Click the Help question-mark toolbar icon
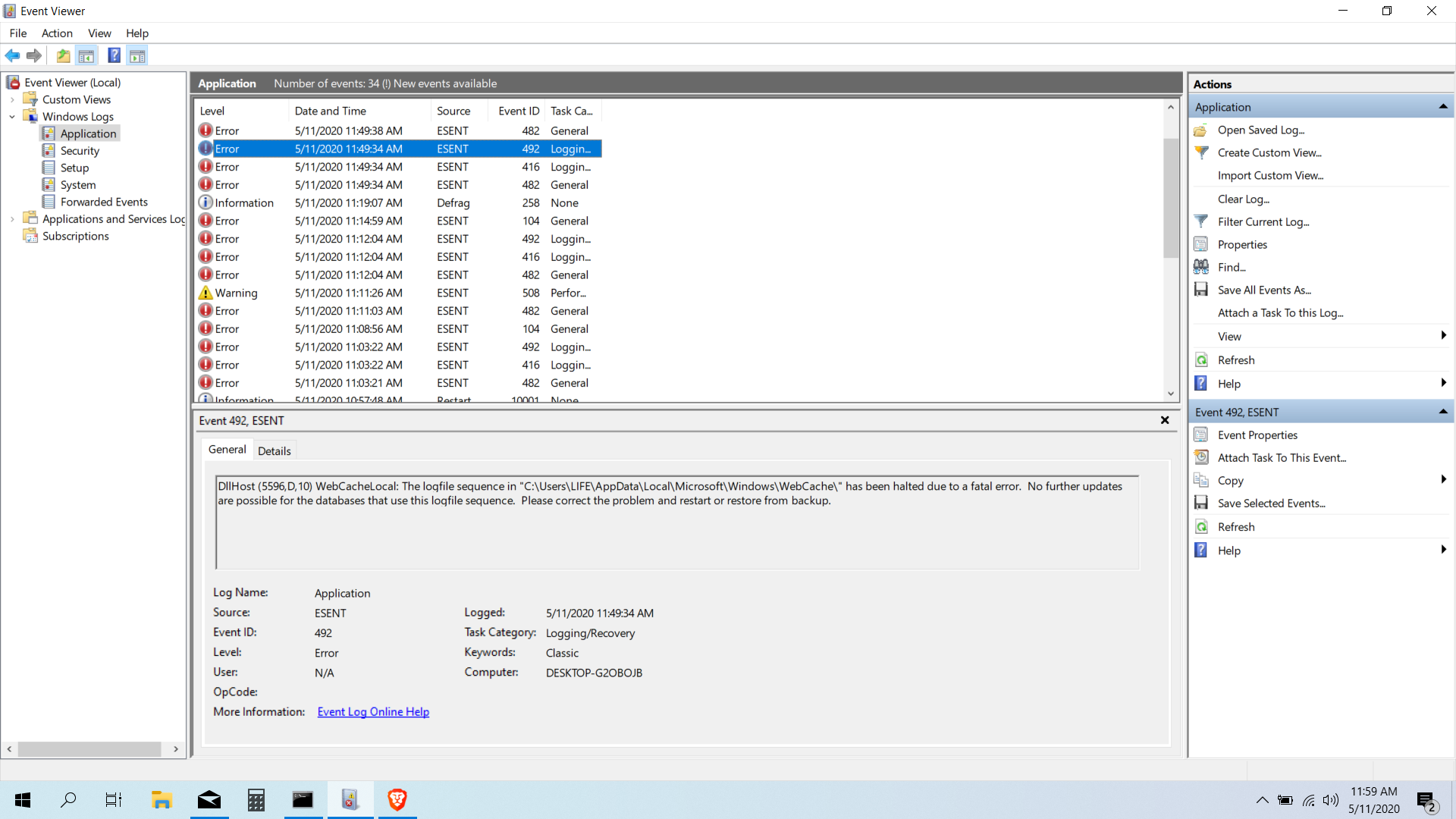The width and height of the screenshot is (1456, 819). click(114, 55)
